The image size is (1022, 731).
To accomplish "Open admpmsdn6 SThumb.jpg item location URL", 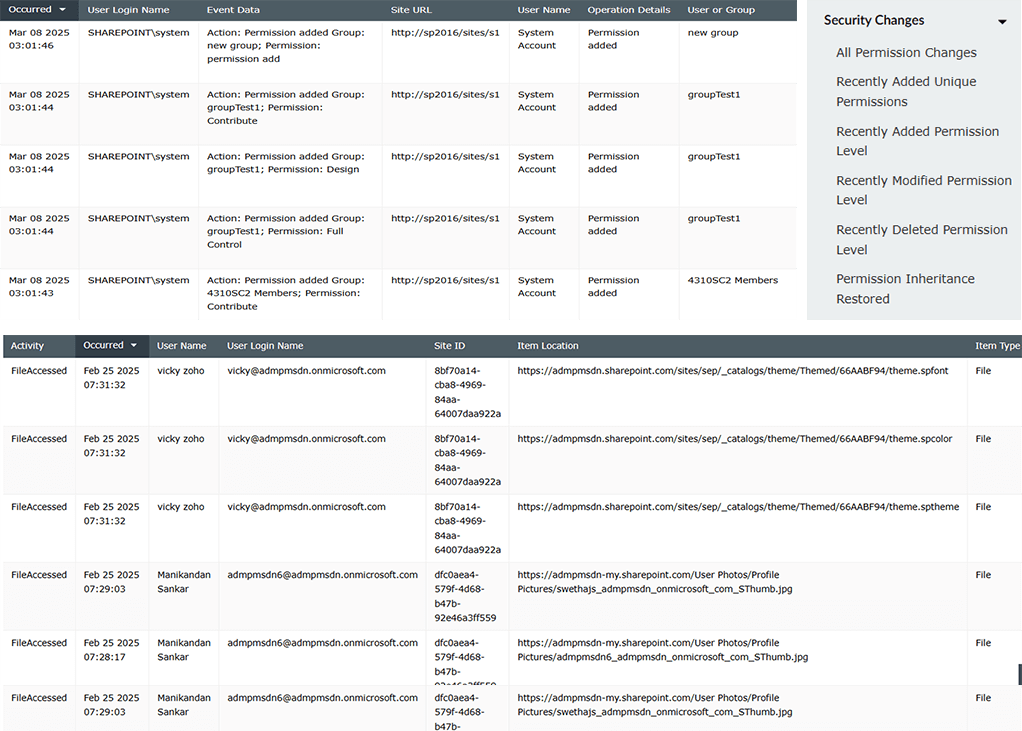I will point(662,650).
